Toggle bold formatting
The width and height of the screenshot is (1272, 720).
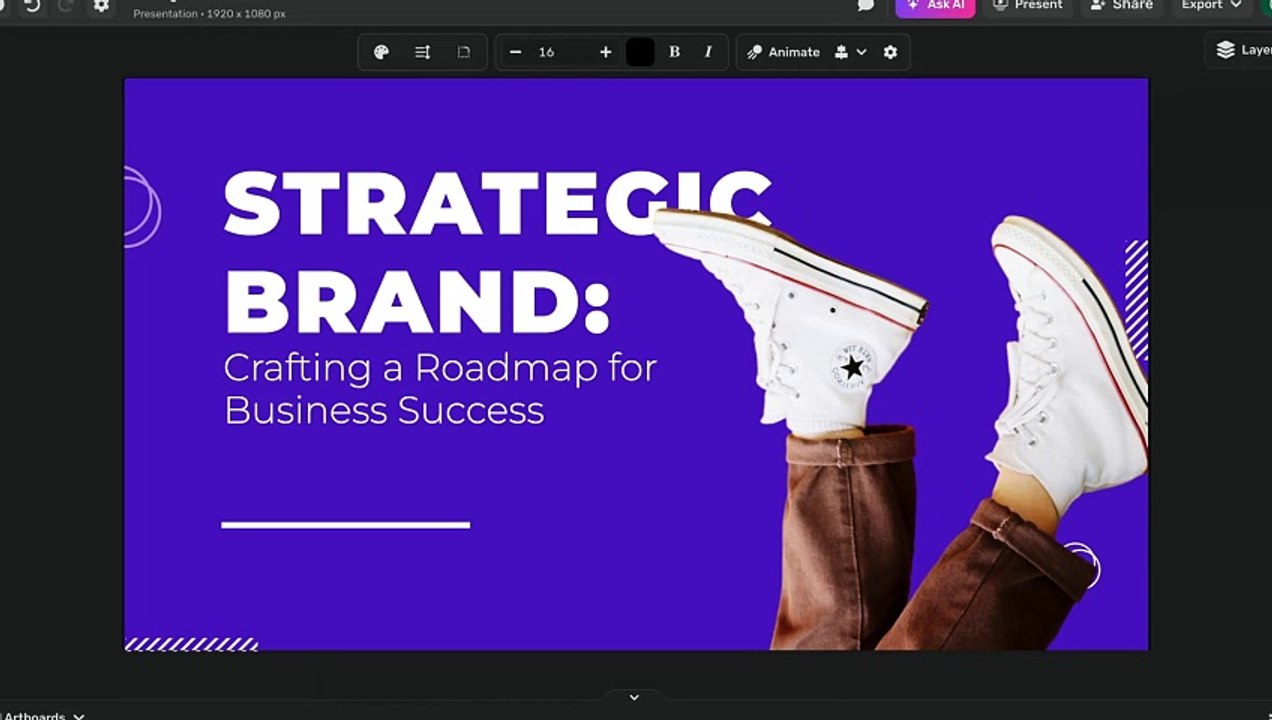tap(674, 52)
